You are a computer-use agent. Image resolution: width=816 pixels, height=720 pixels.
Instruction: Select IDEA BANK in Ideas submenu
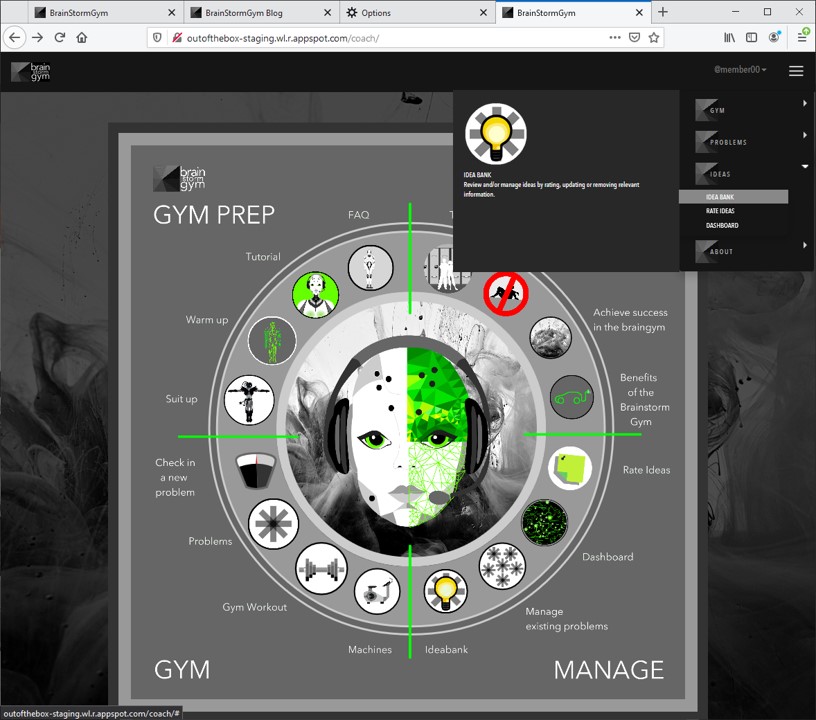click(733, 197)
